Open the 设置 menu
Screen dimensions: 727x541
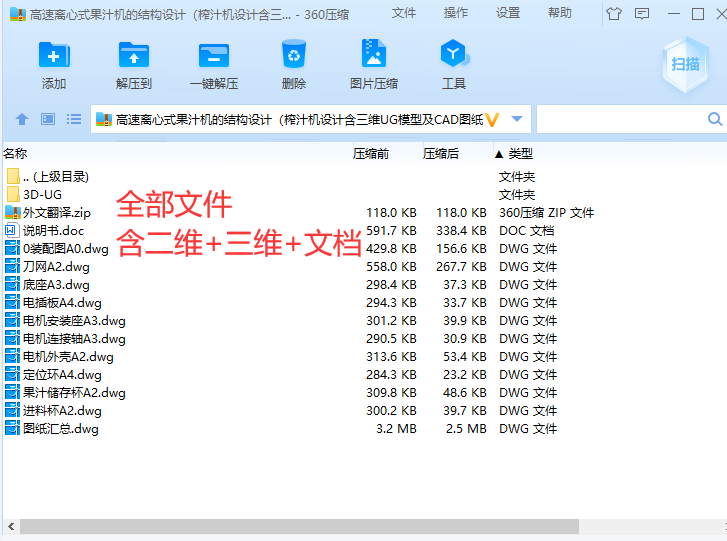pos(508,13)
